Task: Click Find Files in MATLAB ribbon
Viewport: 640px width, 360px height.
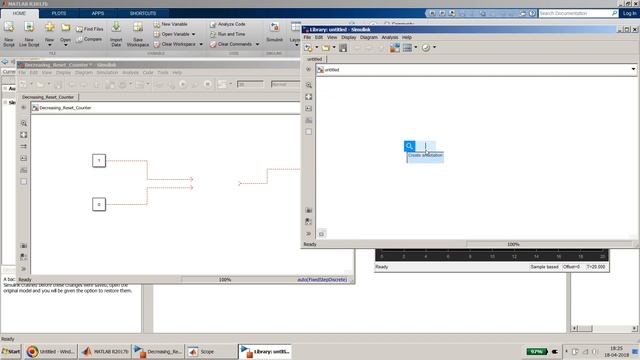Action: 90,29
